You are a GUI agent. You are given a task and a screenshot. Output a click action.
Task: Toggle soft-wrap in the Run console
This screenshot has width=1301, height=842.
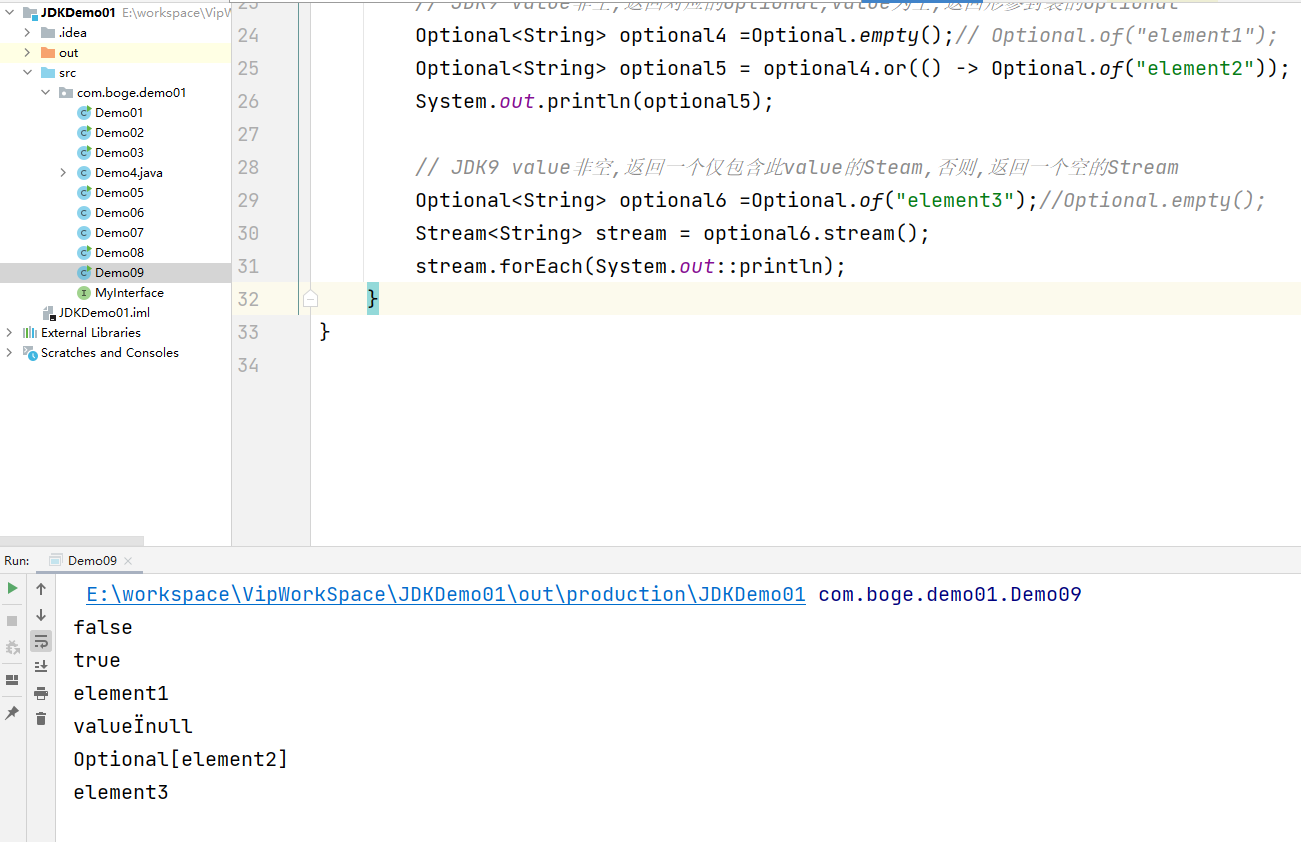click(x=41, y=641)
